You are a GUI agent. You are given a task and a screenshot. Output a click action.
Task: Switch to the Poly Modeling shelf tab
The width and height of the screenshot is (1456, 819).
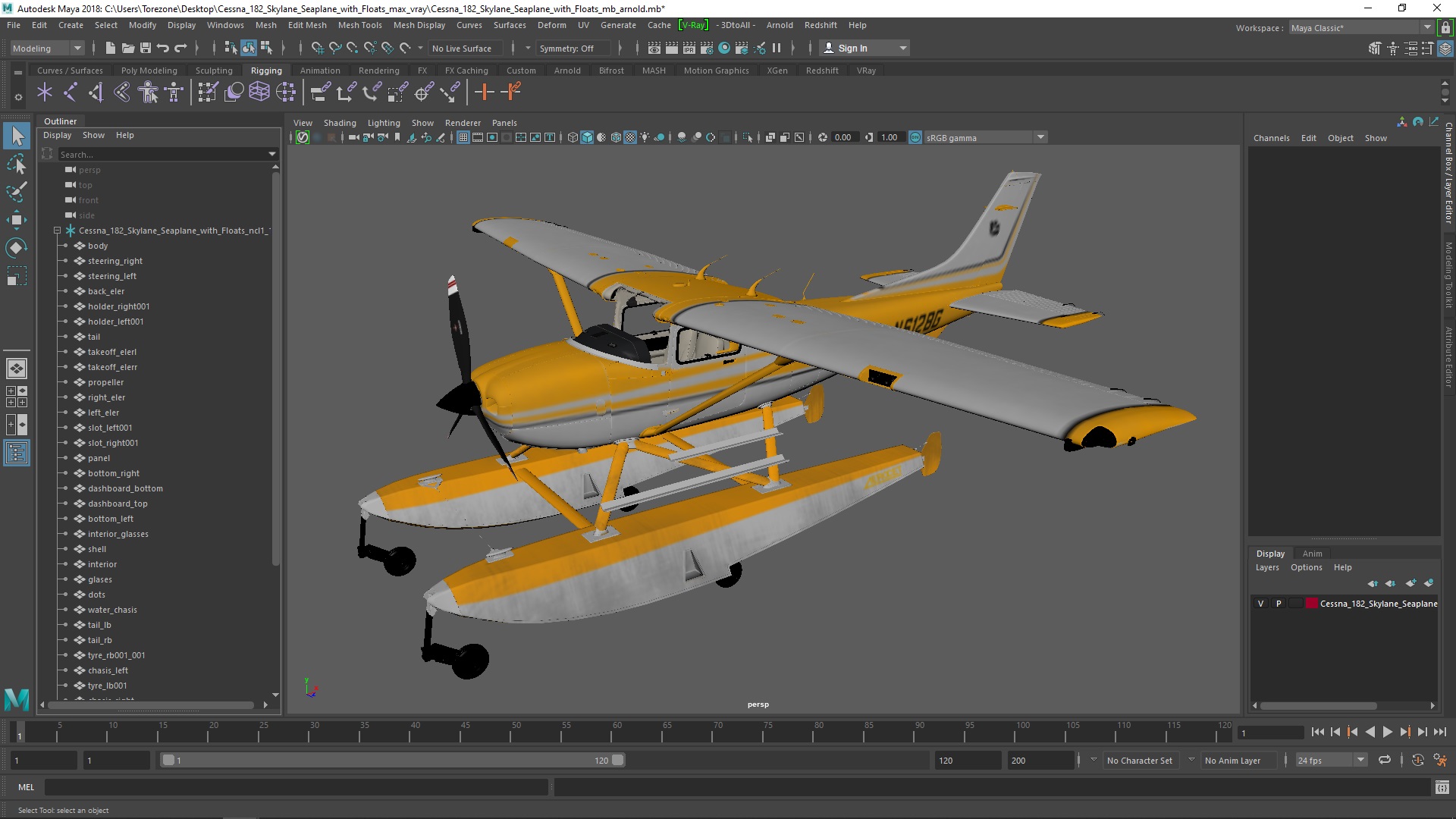tap(149, 71)
